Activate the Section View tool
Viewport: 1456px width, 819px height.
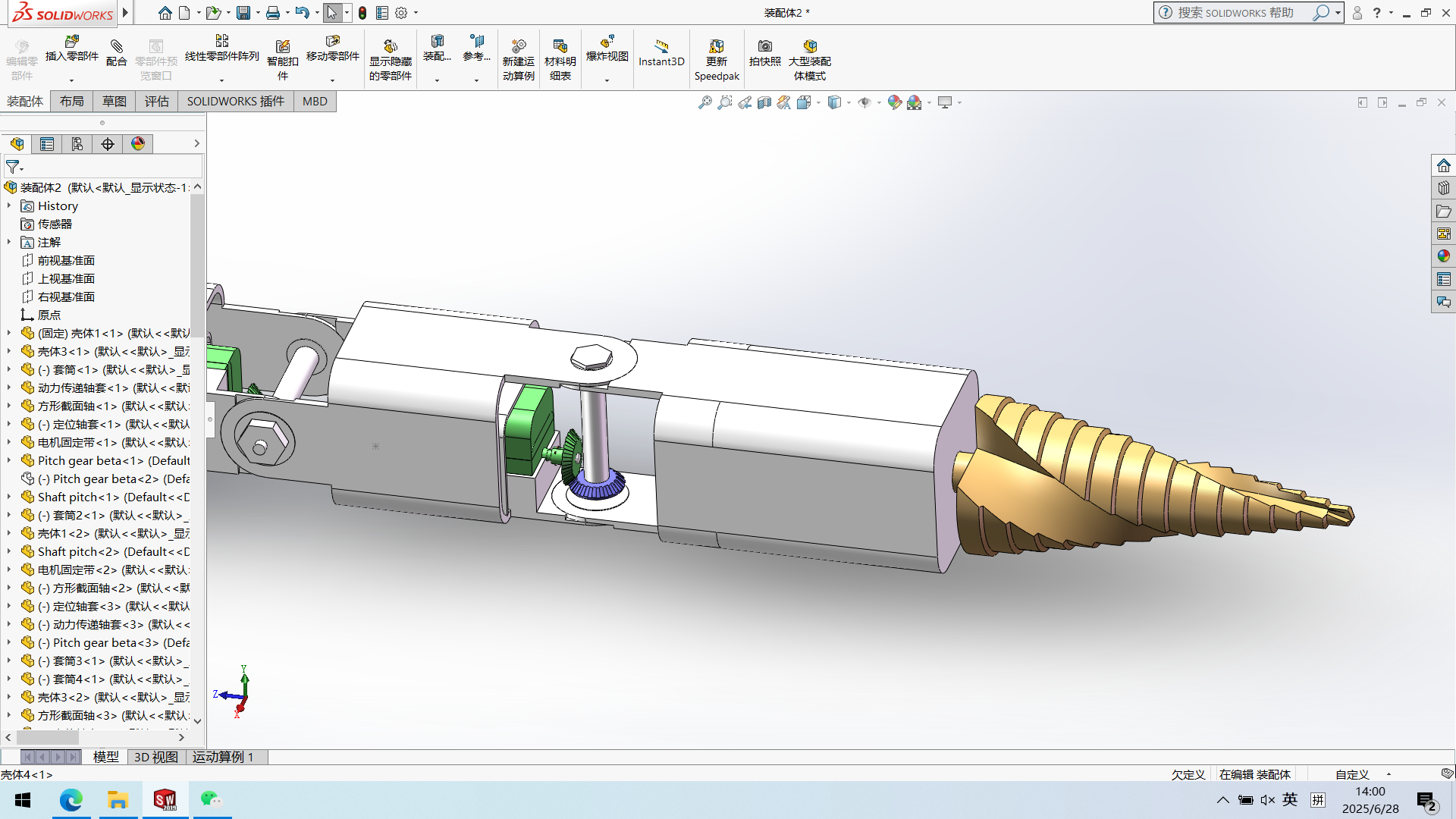[764, 102]
